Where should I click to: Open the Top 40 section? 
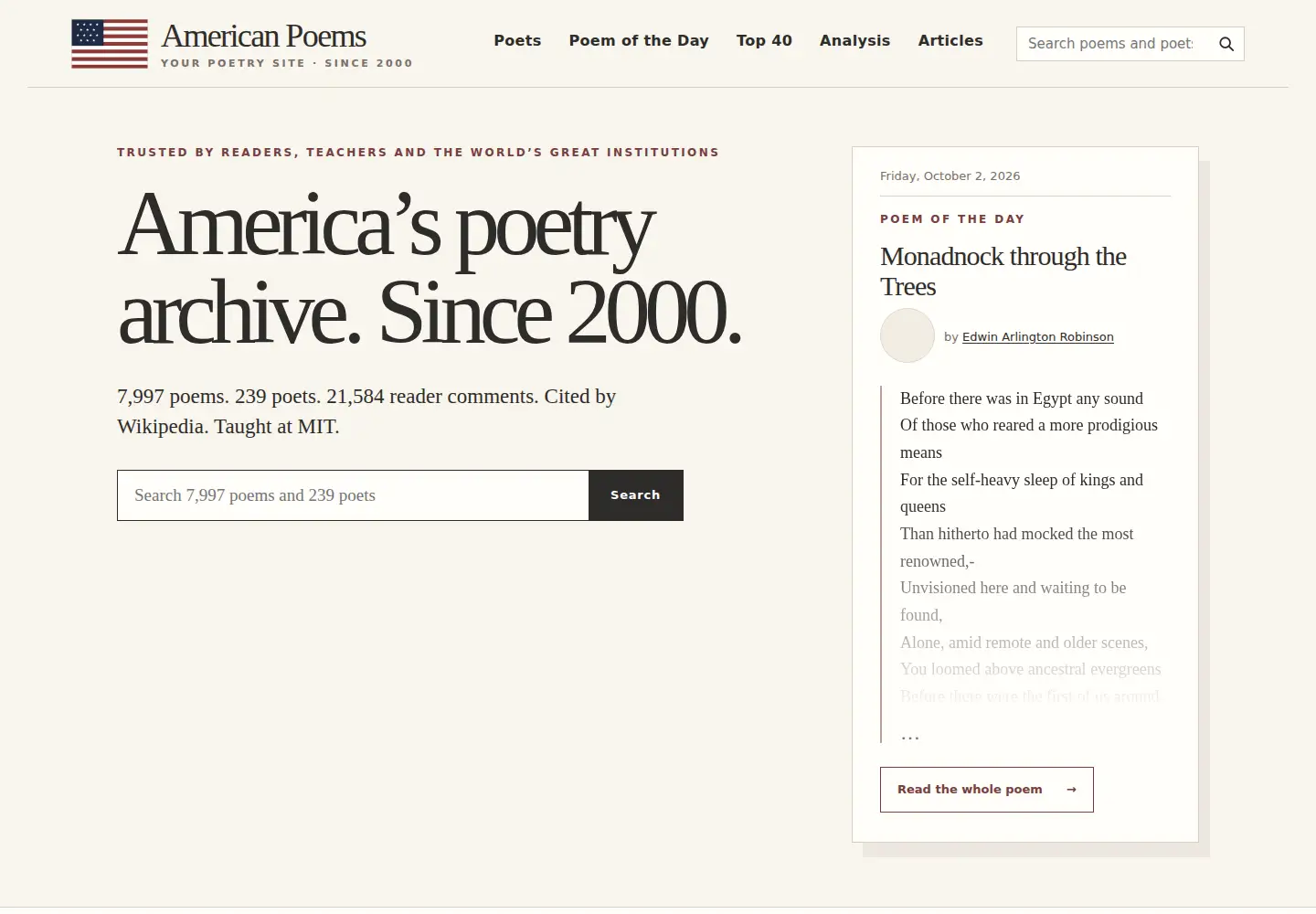point(764,40)
